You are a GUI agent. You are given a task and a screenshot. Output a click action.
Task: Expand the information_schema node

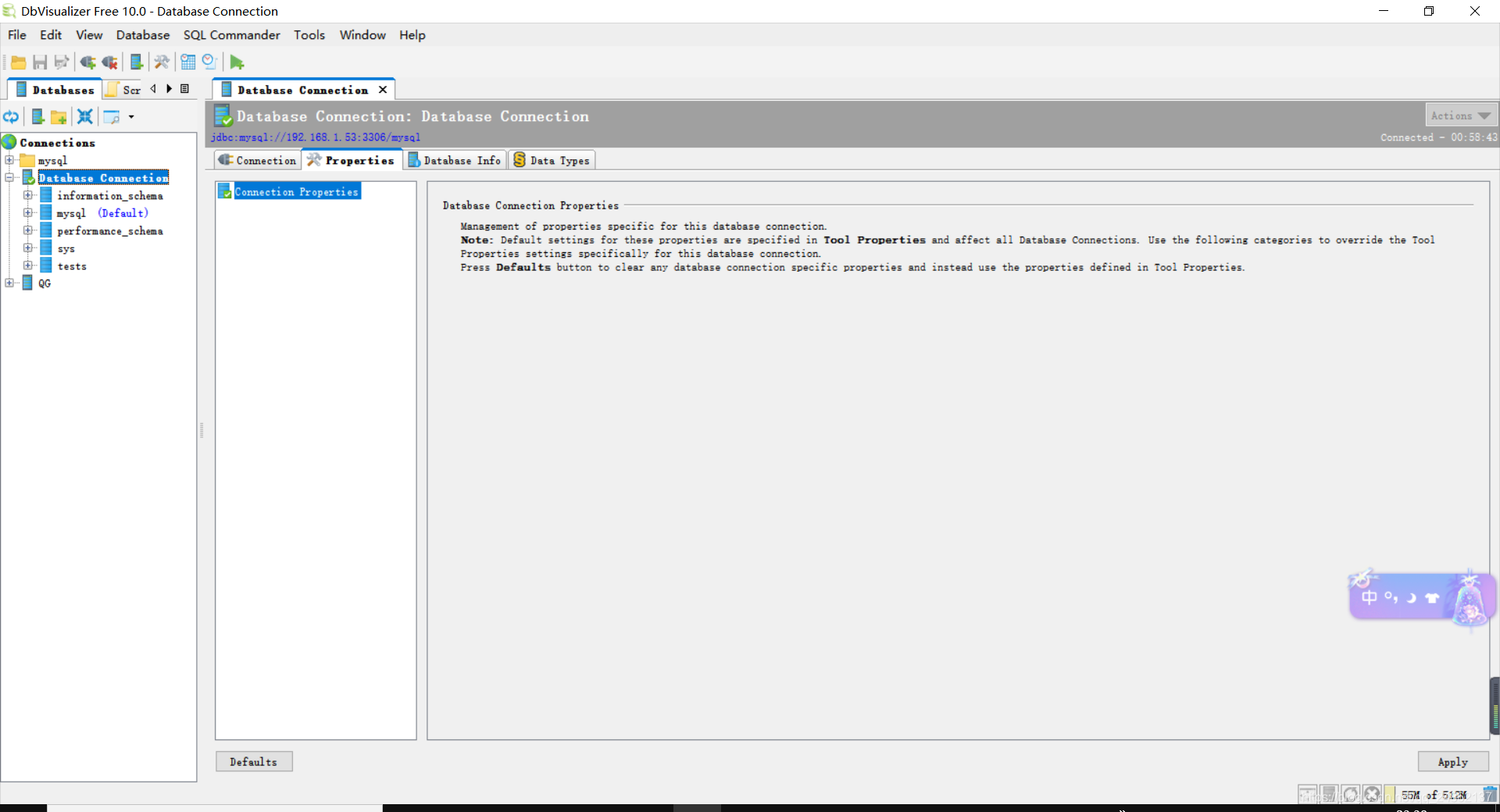[28, 195]
